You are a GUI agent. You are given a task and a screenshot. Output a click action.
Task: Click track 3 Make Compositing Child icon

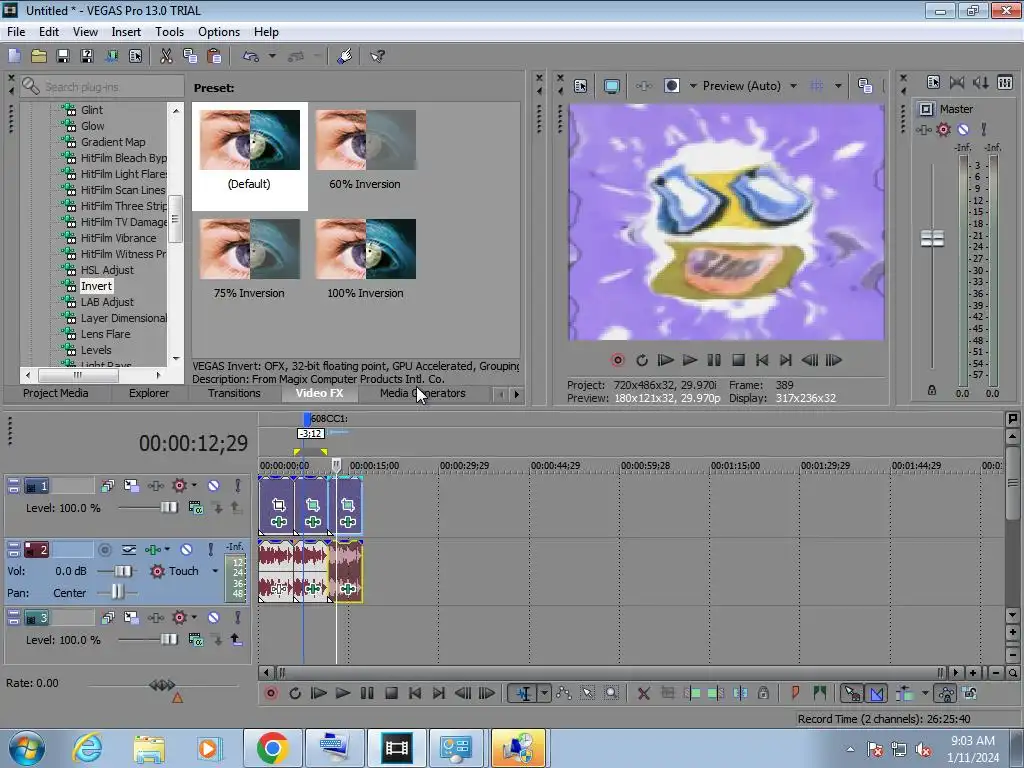(236, 640)
